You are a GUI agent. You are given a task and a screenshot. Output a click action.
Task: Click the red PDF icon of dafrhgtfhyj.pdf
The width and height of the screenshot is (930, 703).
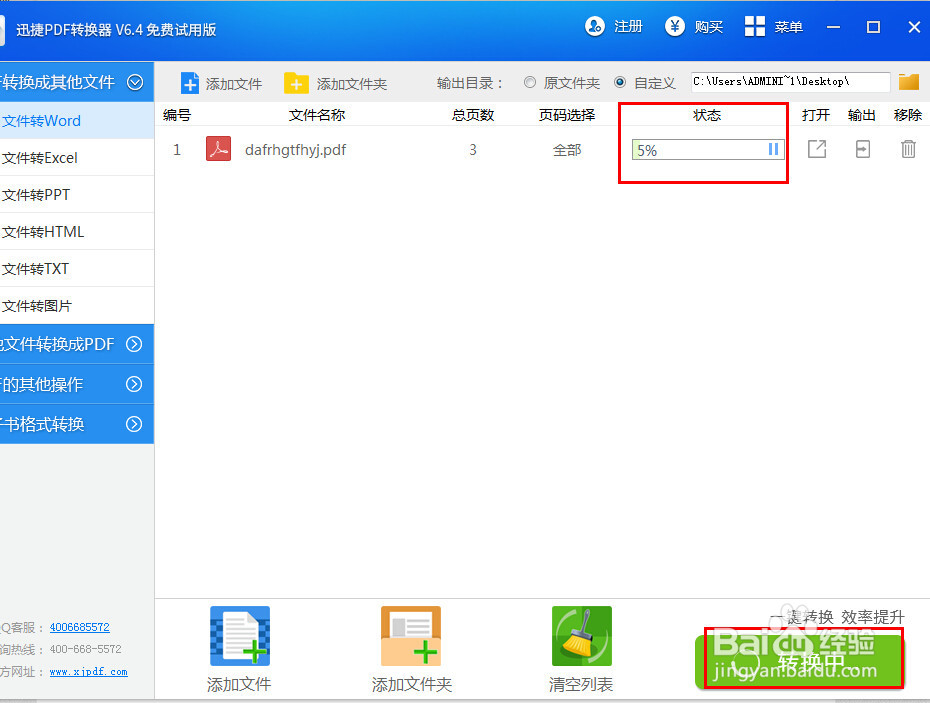[218, 149]
